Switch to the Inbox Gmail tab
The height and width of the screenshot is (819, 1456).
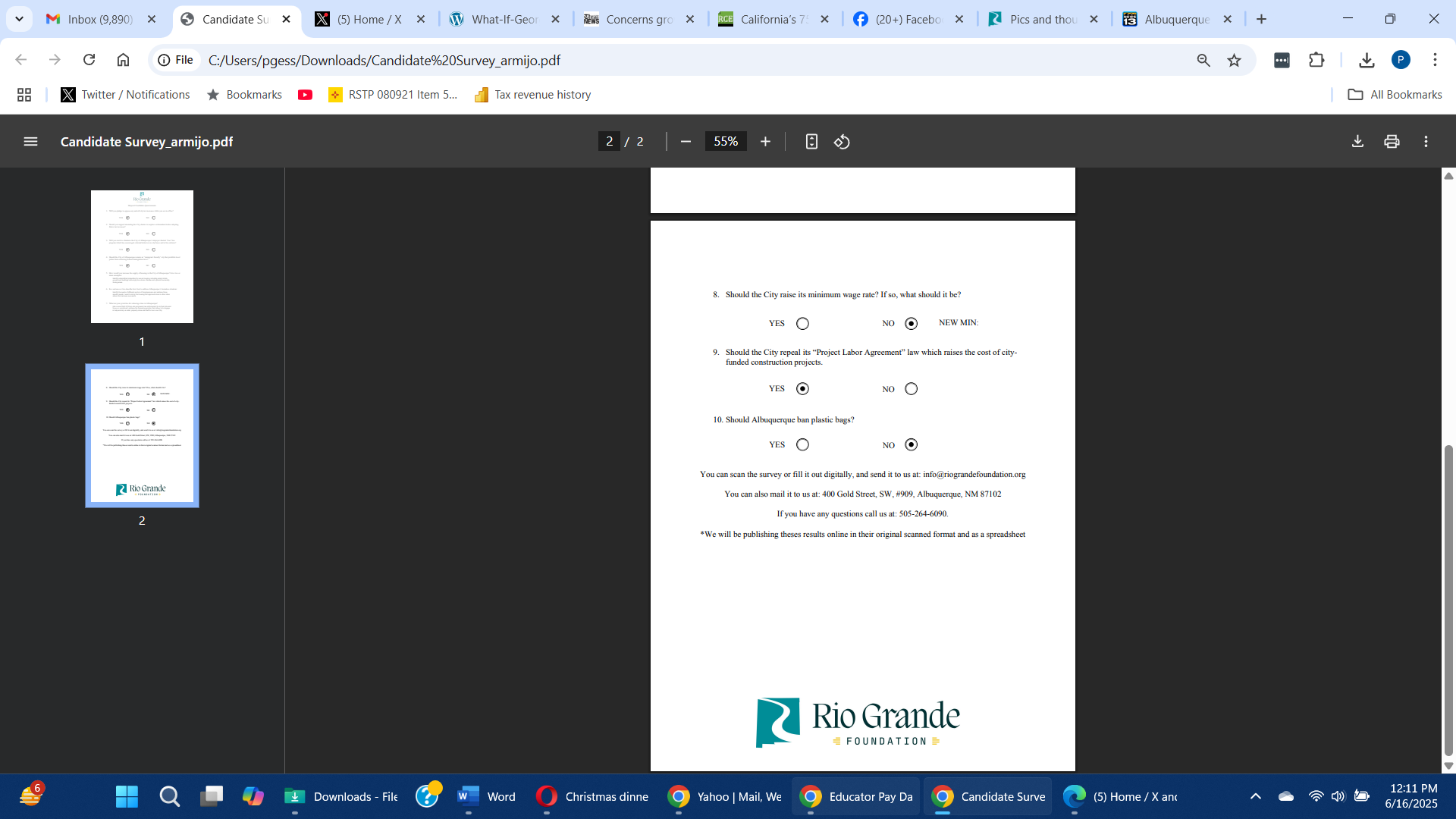pos(89,19)
